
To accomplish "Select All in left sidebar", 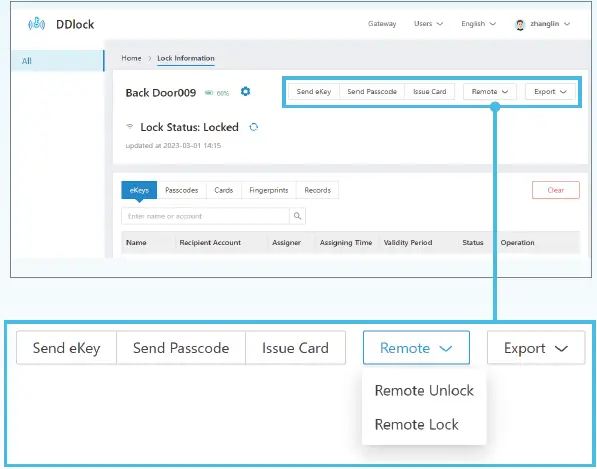I will click(x=57, y=61).
